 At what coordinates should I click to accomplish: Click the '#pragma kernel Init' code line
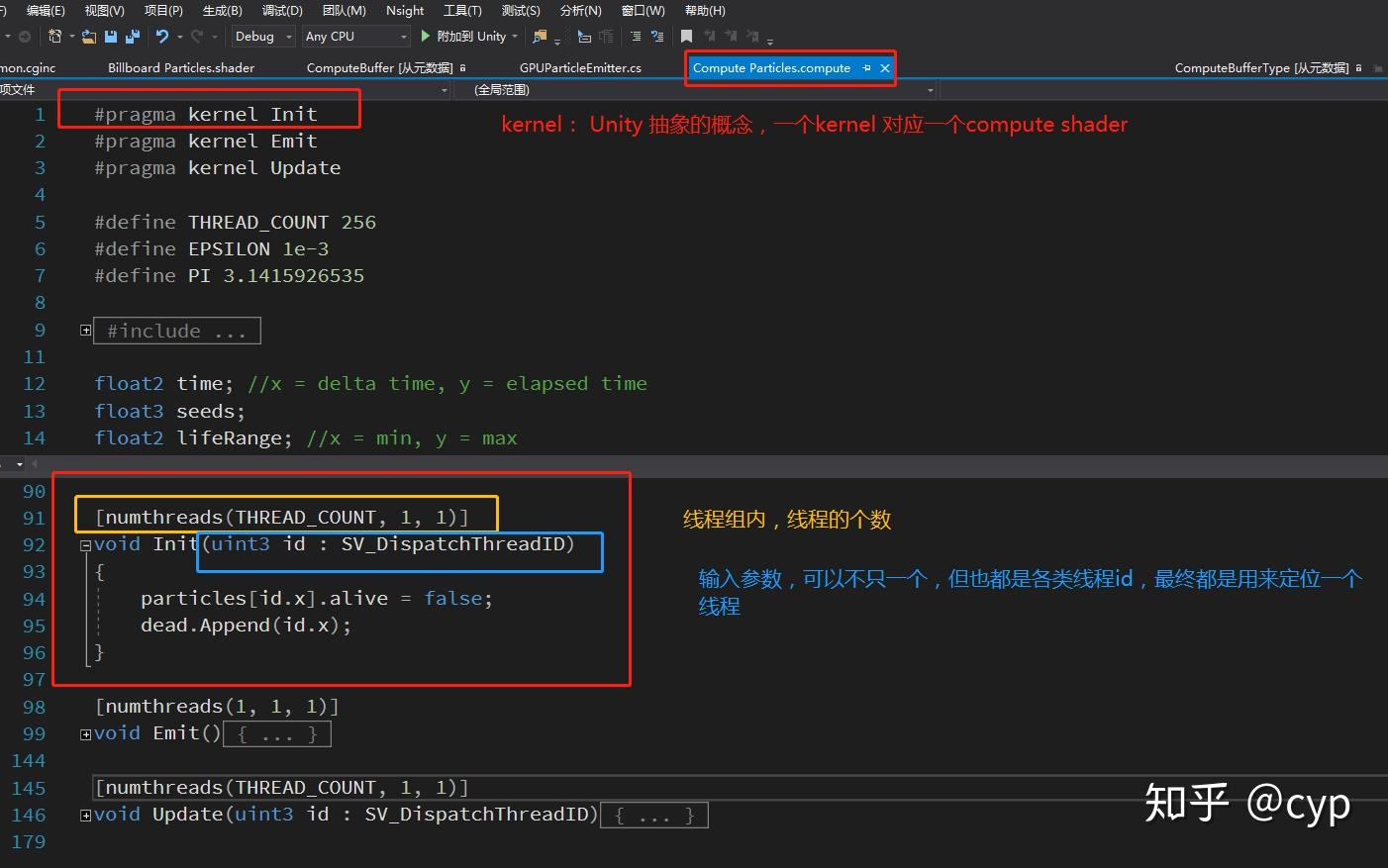point(206,115)
